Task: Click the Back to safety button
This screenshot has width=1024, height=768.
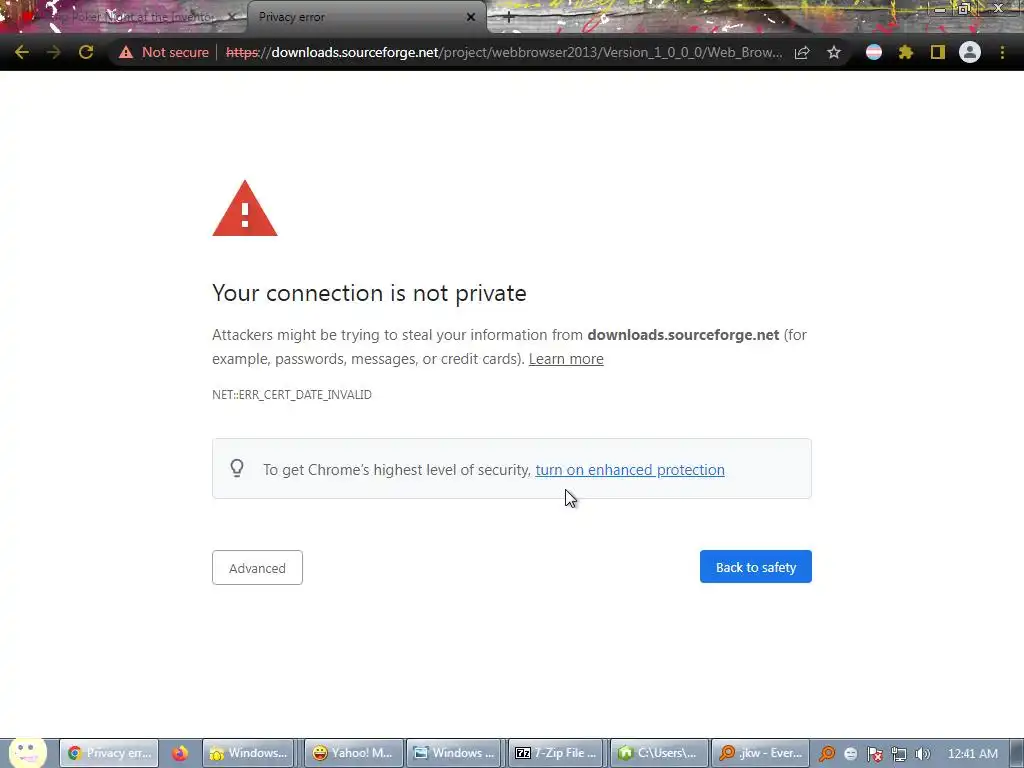Action: coord(756,567)
